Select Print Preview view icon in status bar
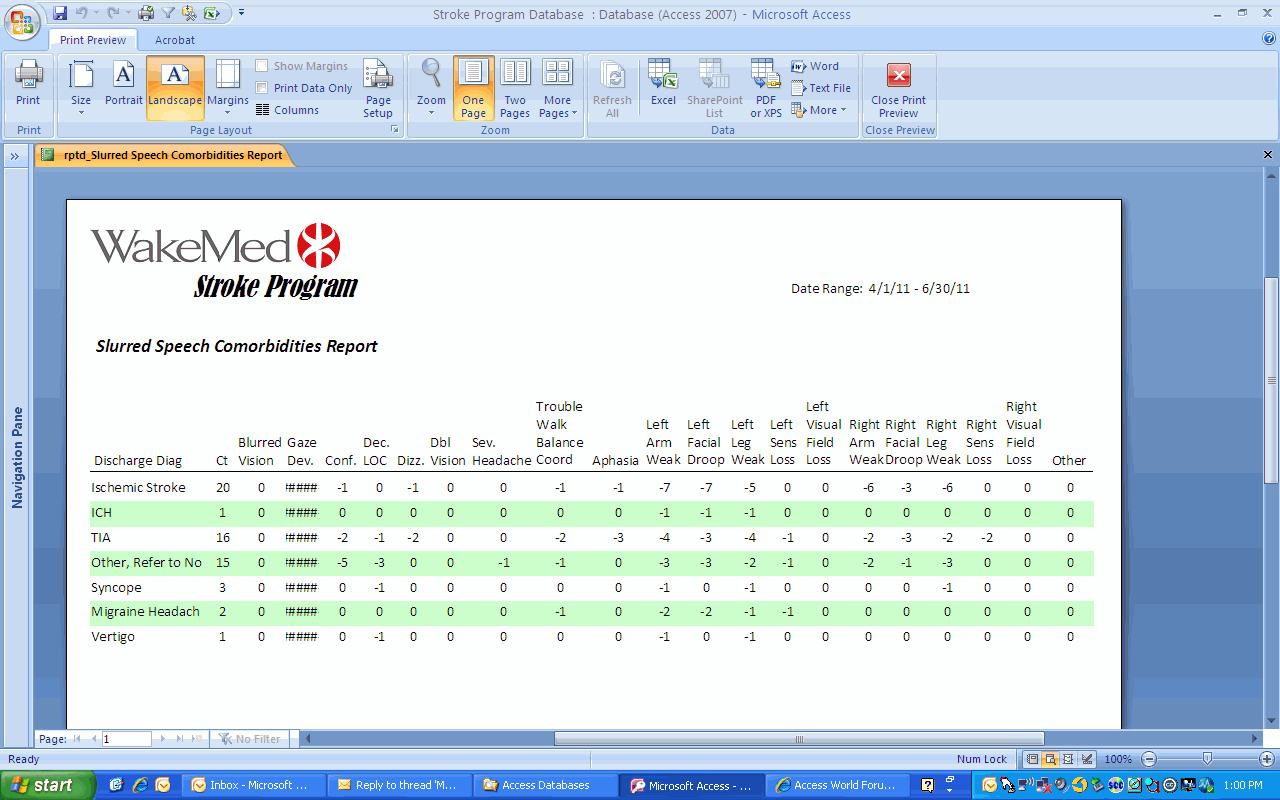The height and width of the screenshot is (800, 1280). point(1051,759)
